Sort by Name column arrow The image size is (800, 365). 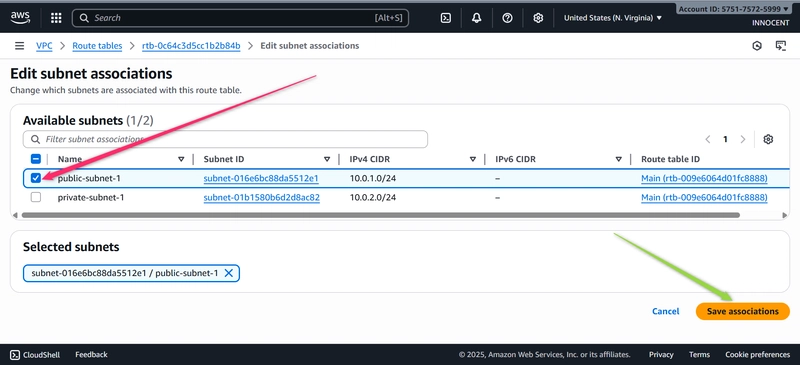[181, 159]
